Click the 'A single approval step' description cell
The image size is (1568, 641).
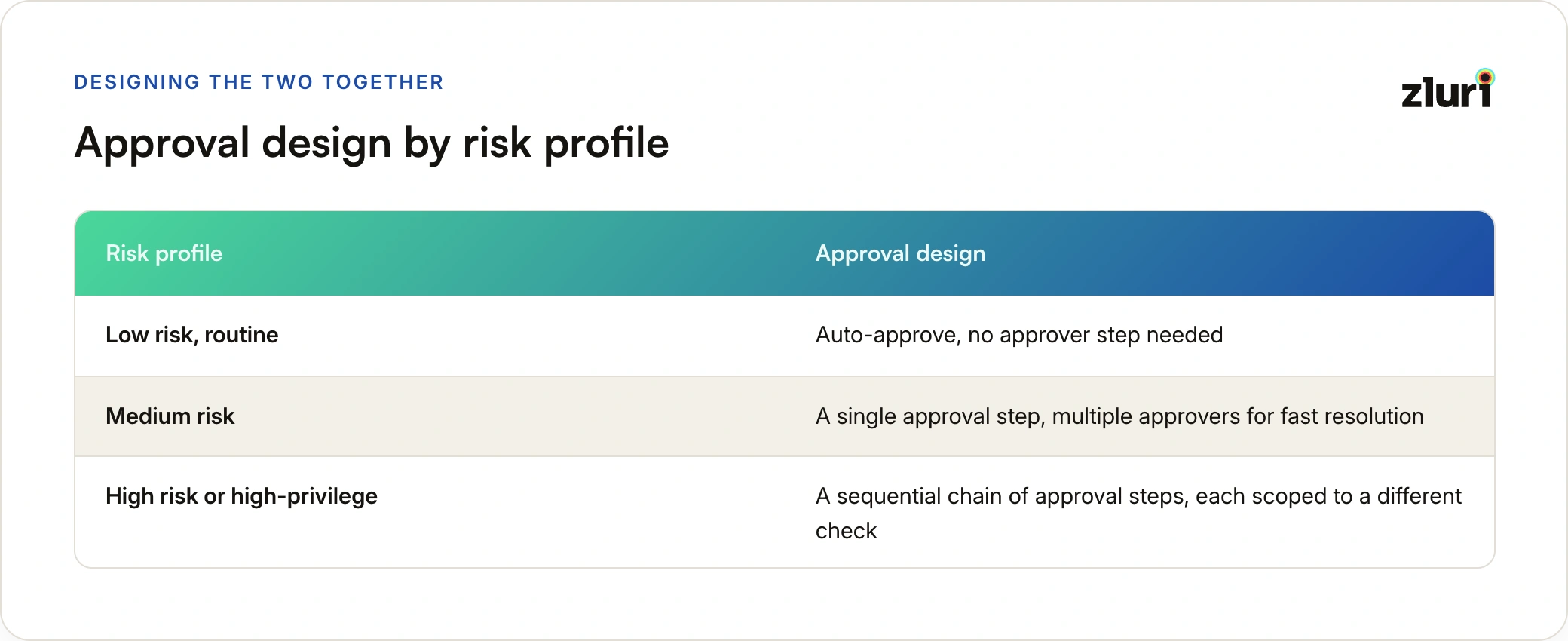(x=1119, y=416)
